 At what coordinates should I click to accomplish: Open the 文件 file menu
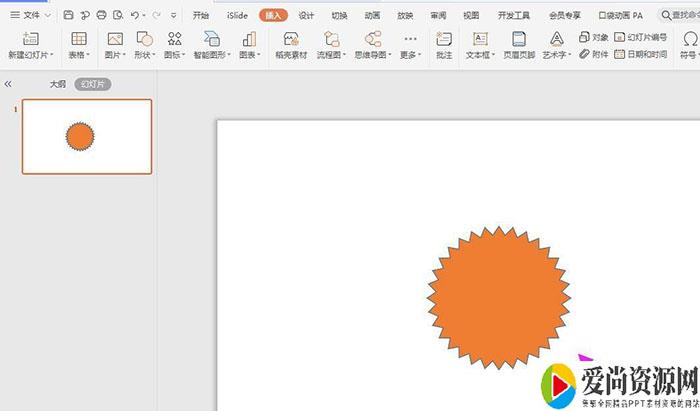30,16
